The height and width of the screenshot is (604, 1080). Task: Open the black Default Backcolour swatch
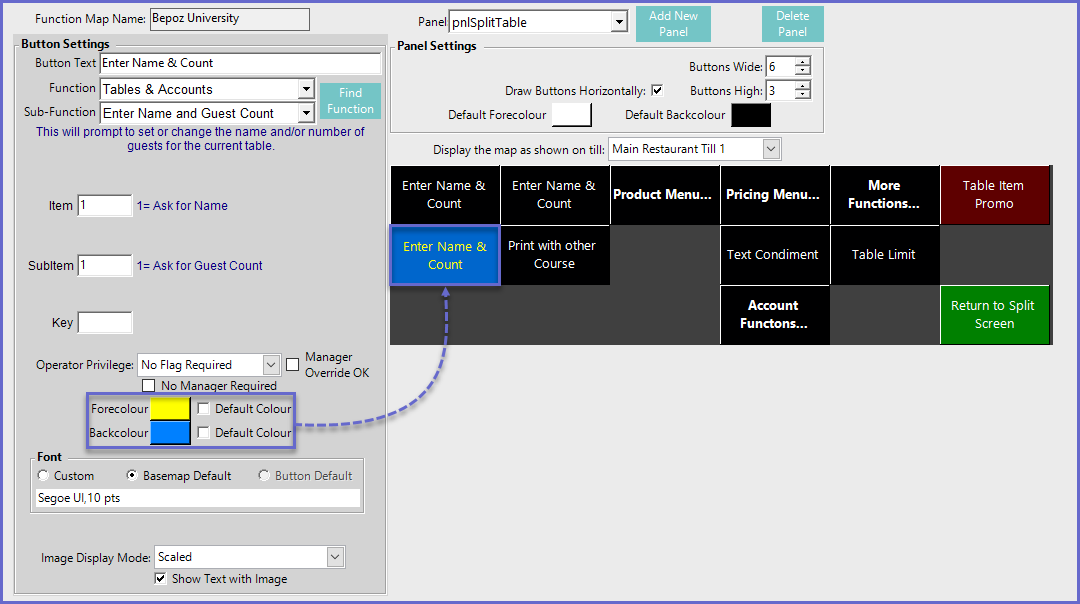[751, 114]
